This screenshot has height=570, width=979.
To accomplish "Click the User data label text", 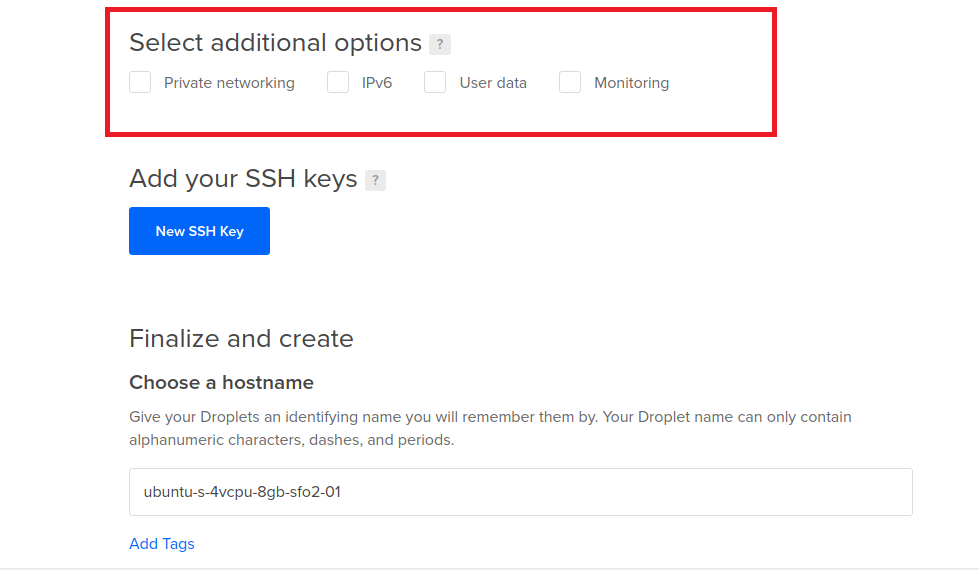I will [493, 83].
